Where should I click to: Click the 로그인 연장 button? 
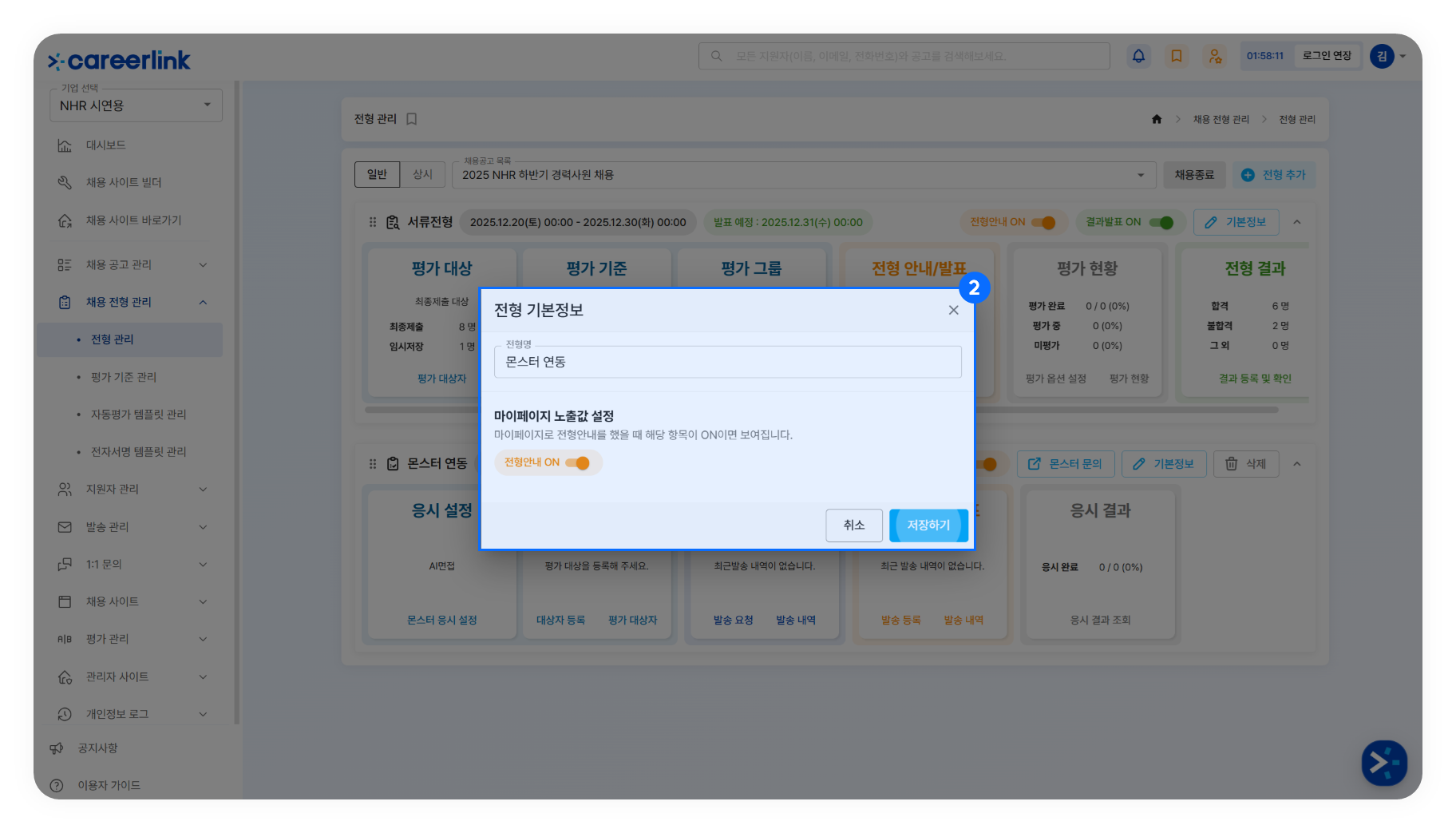(x=1327, y=56)
